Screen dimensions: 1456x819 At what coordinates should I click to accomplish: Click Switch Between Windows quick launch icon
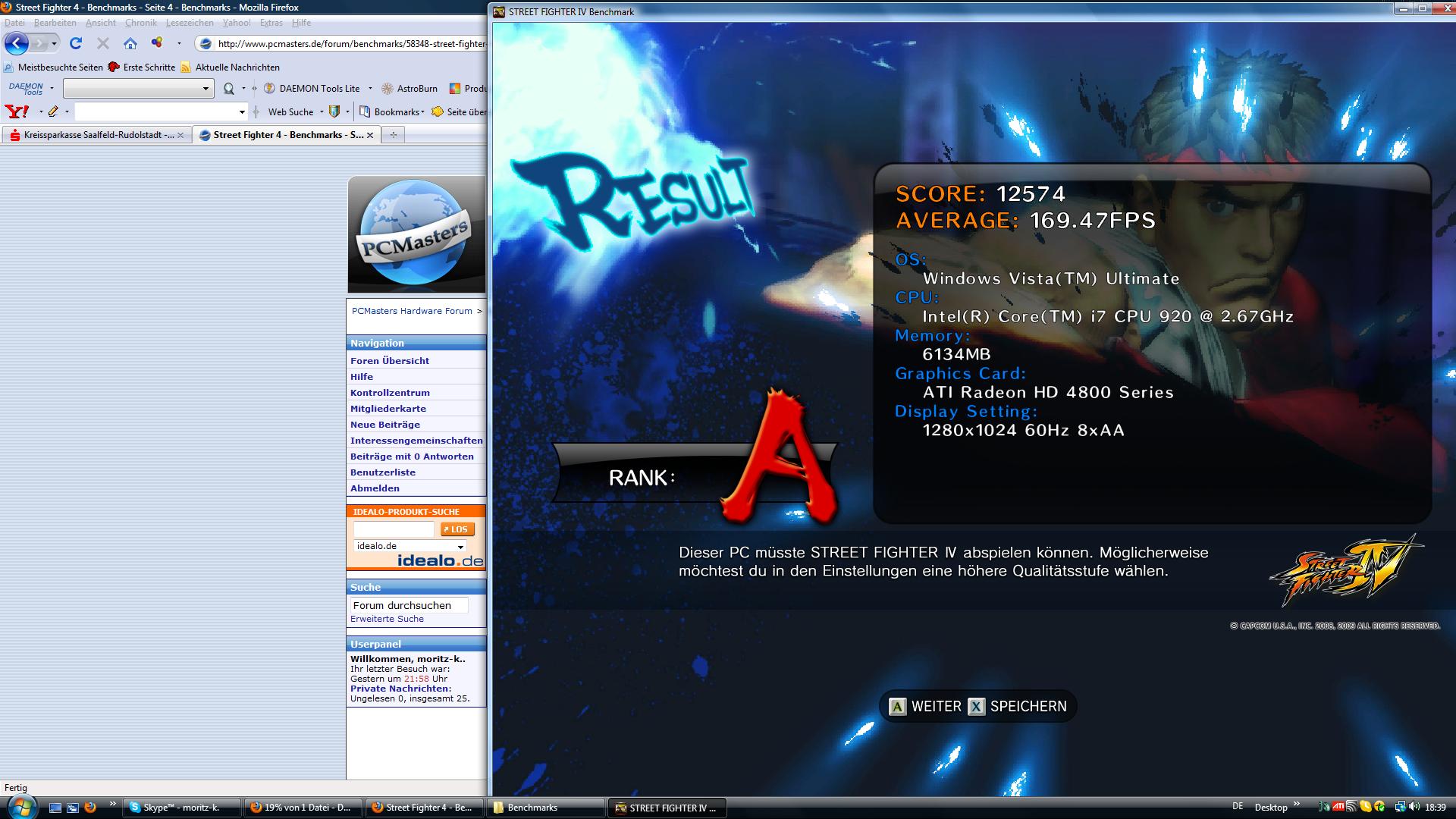coord(73,808)
